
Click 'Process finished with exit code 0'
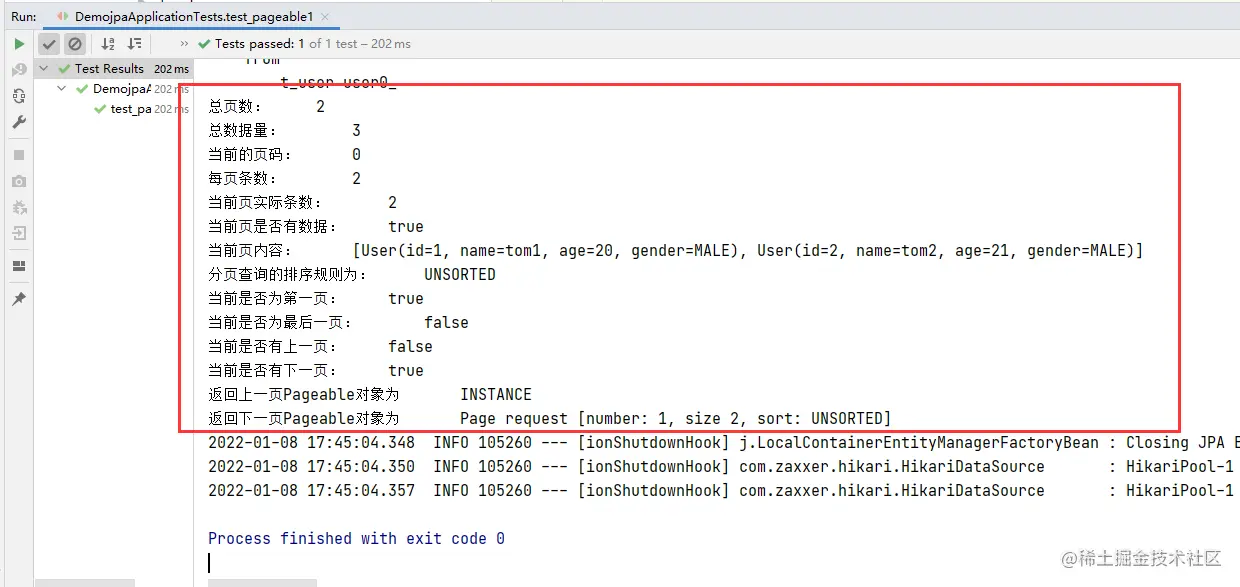point(356,539)
